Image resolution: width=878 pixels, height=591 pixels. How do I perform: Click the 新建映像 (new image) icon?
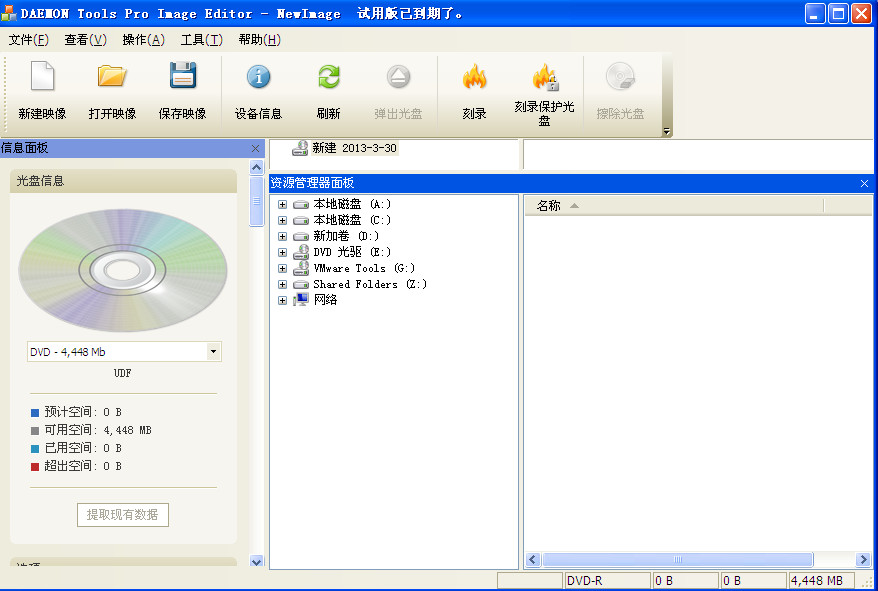[43, 76]
